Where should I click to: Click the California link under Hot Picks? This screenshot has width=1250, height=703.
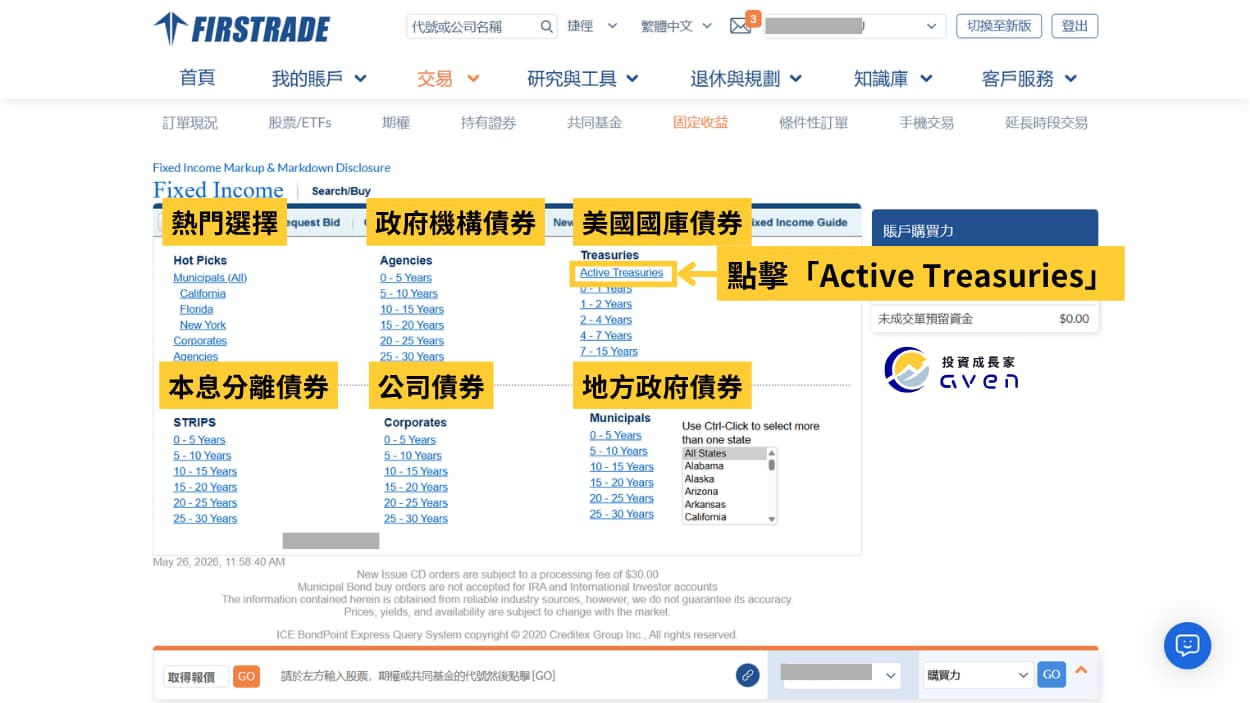click(x=203, y=294)
